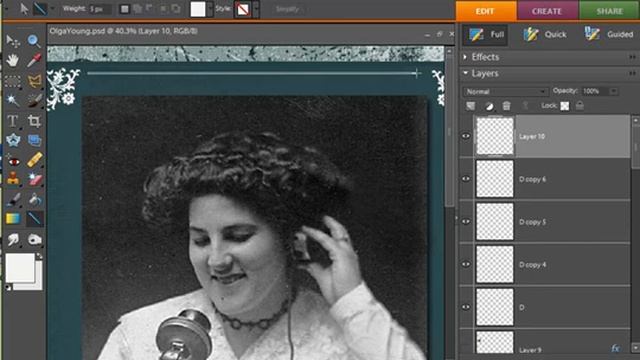Select the Zoom magnifier tool
Image resolution: width=640 pixels, height=360 pixels.
[x=34, y=41]
